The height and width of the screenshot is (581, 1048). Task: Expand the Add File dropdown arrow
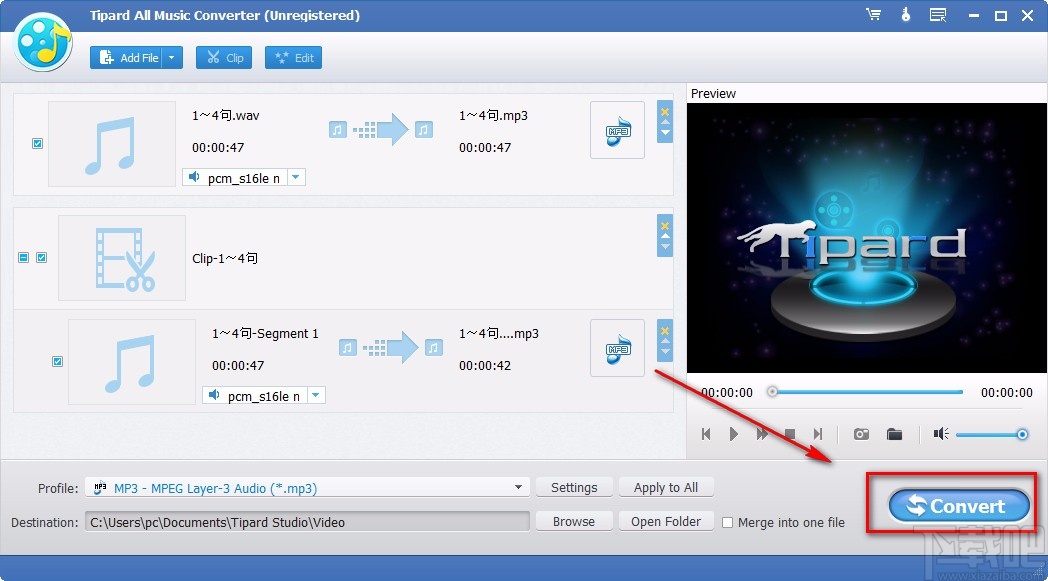pyautogui.click(x=172, y=57)
